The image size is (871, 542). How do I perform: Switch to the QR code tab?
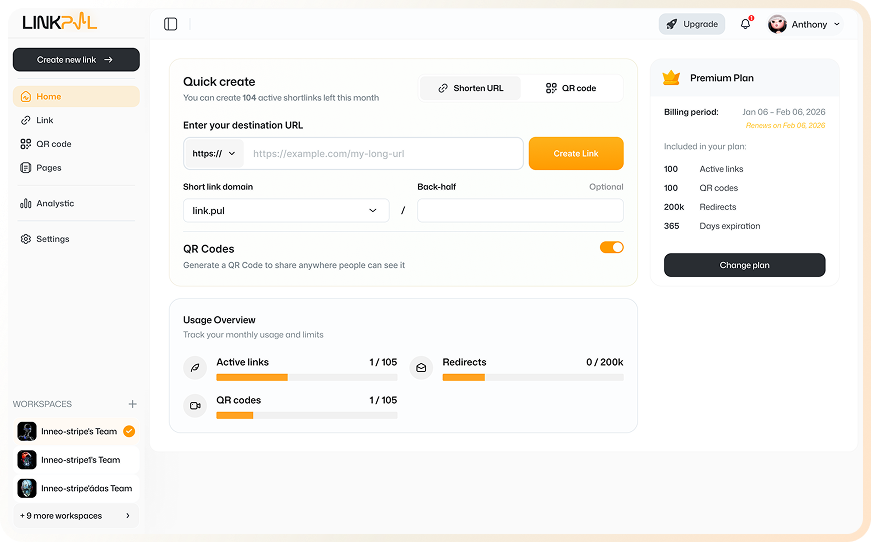point(571,88)
